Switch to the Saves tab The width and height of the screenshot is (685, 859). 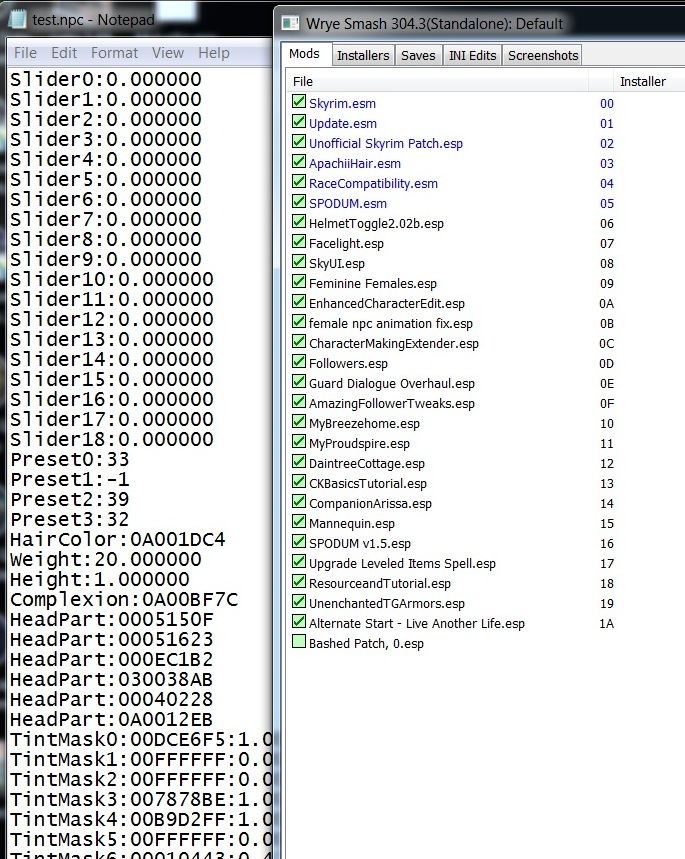418,56
